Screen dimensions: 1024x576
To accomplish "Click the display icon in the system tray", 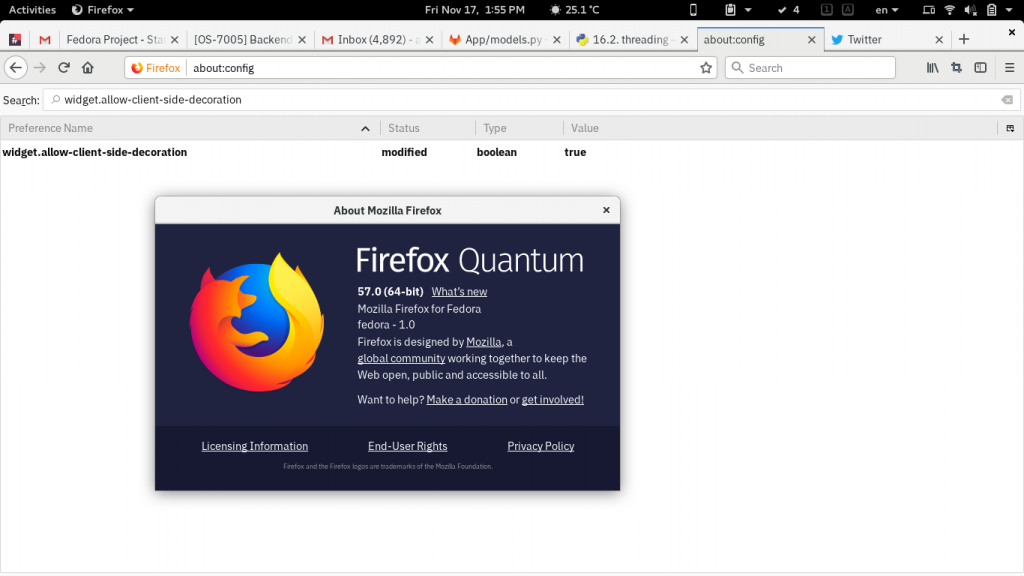I will (x=929, y=10).
